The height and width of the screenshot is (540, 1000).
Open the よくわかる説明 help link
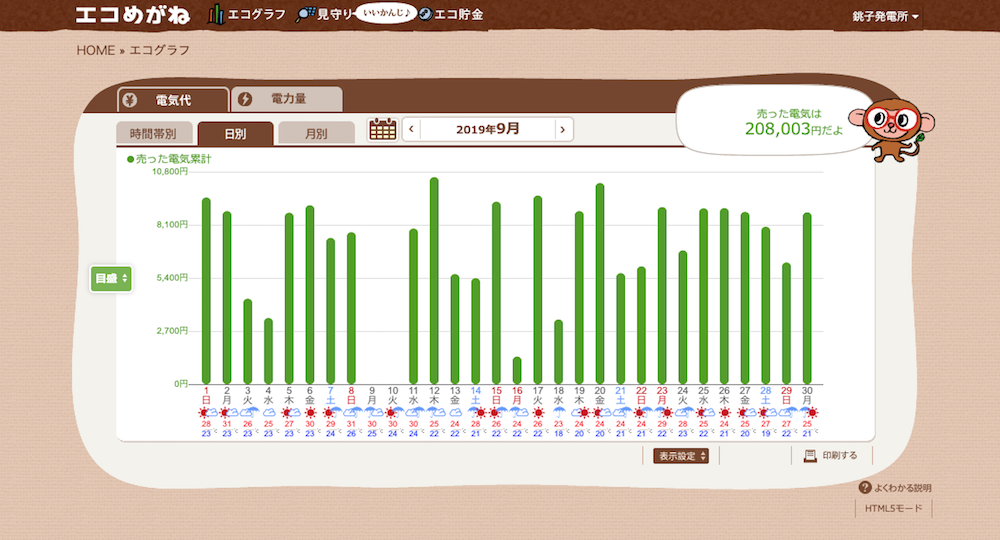(895, 488)
